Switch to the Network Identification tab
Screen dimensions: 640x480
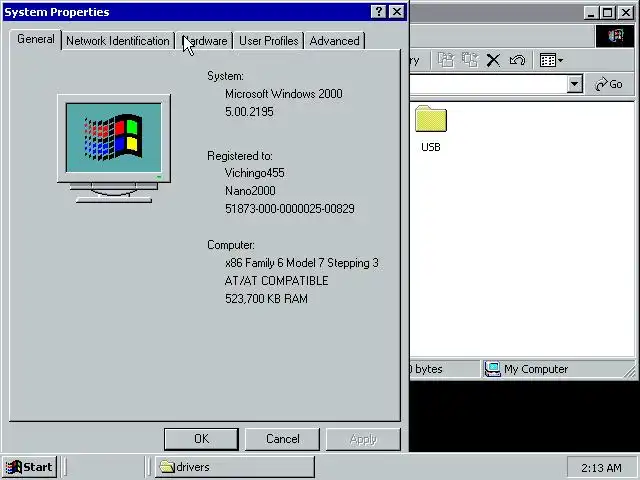[118, 41]
